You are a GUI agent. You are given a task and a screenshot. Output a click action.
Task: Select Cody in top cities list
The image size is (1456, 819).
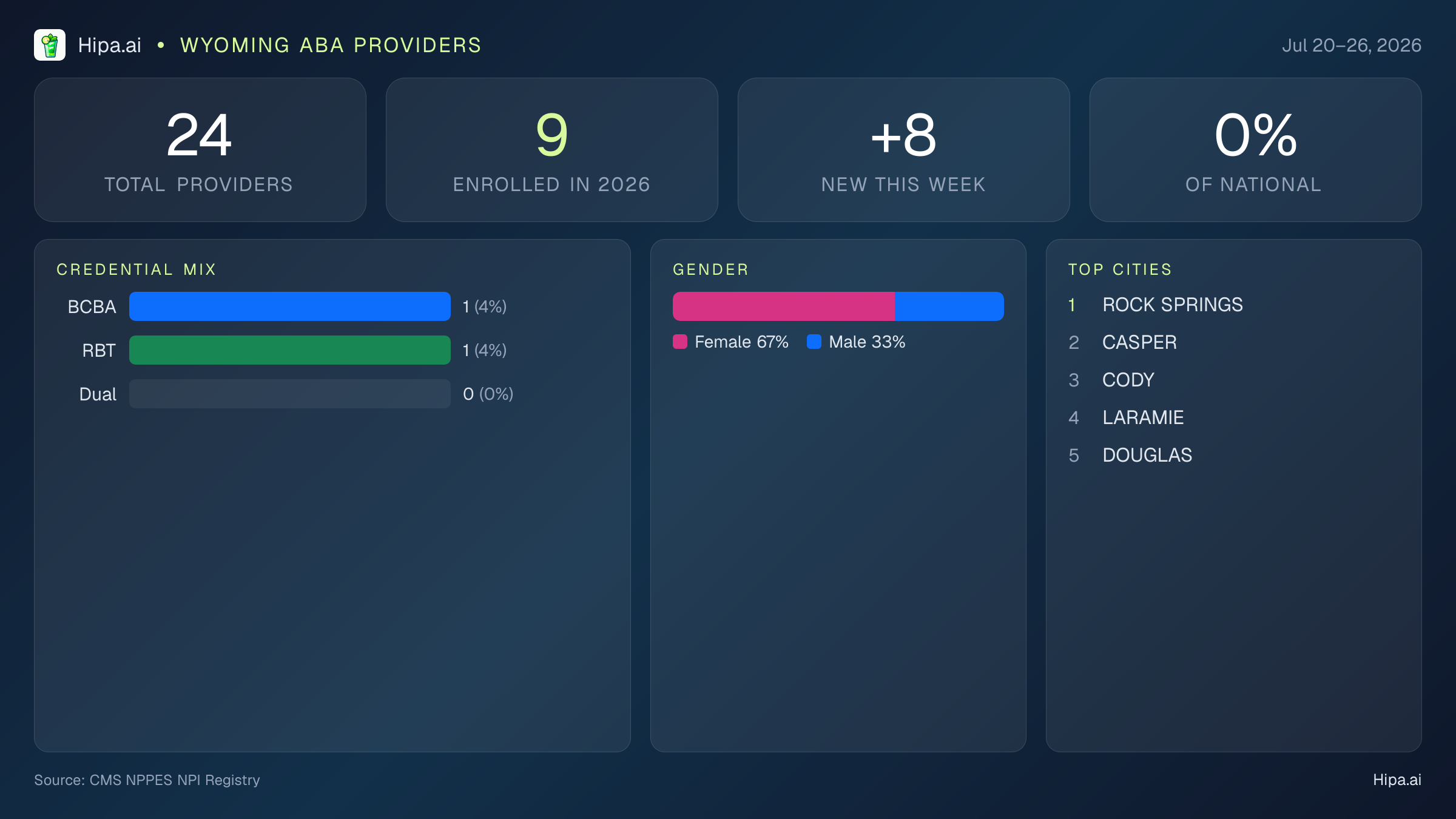tap(1128, 380)
